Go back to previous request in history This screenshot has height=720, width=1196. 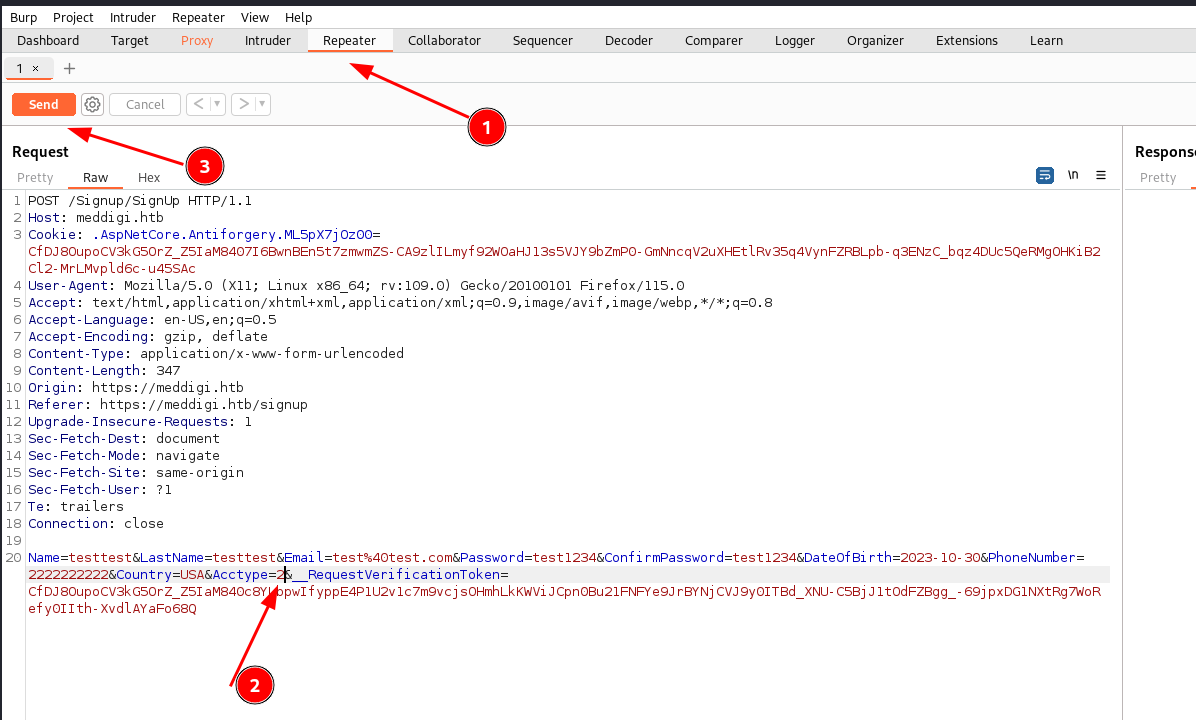(198, 104)
